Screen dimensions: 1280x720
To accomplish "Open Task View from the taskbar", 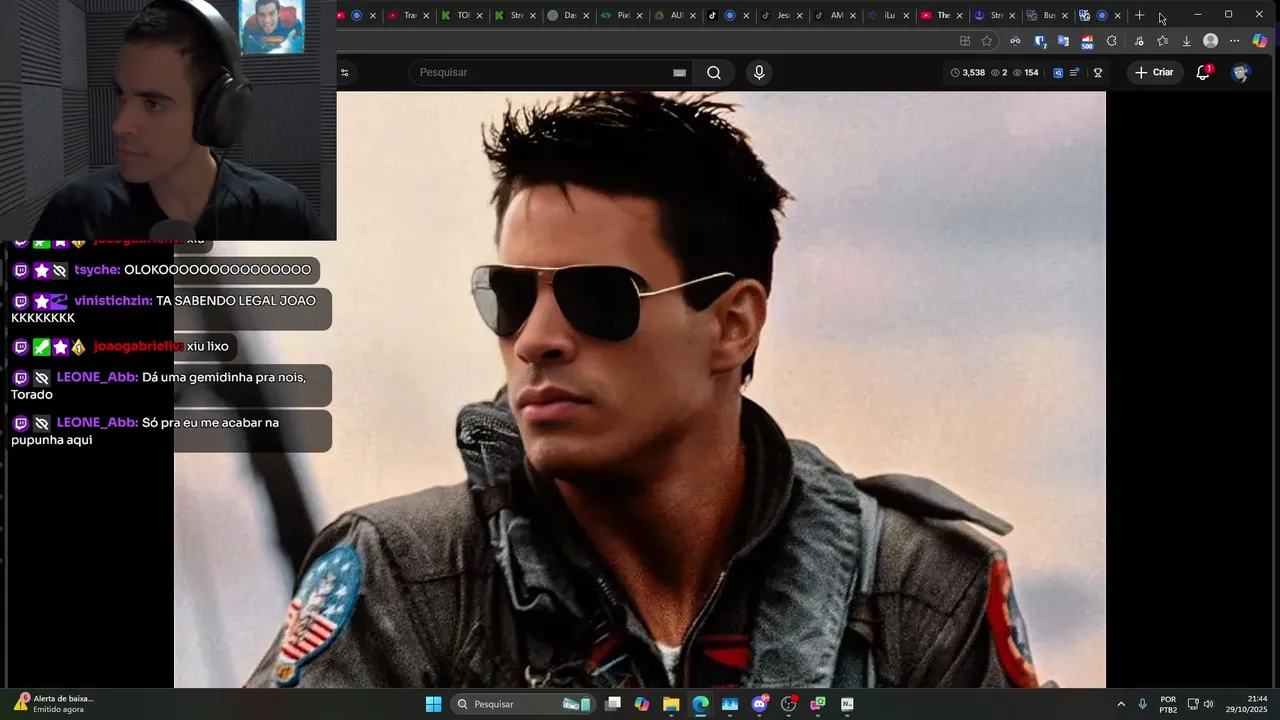I will (613, 704).
